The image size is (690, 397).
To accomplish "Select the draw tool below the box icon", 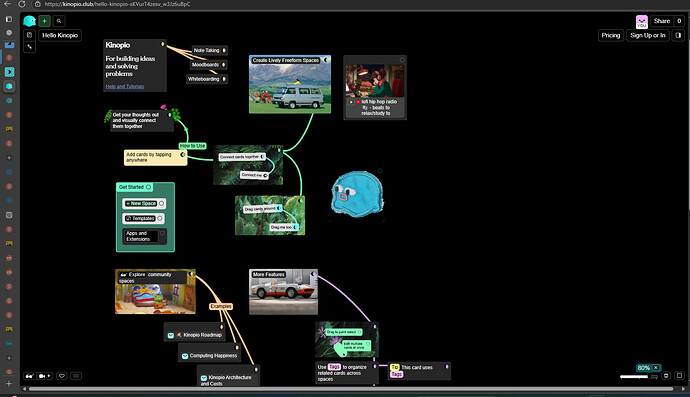I will (29, 47).
